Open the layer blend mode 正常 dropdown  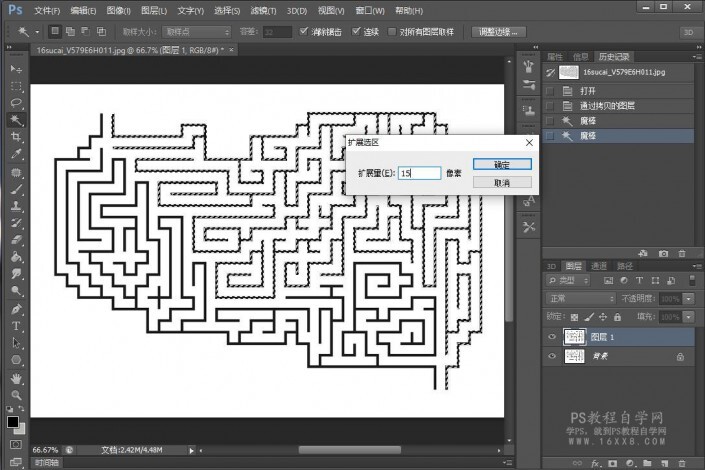point(582,299)
